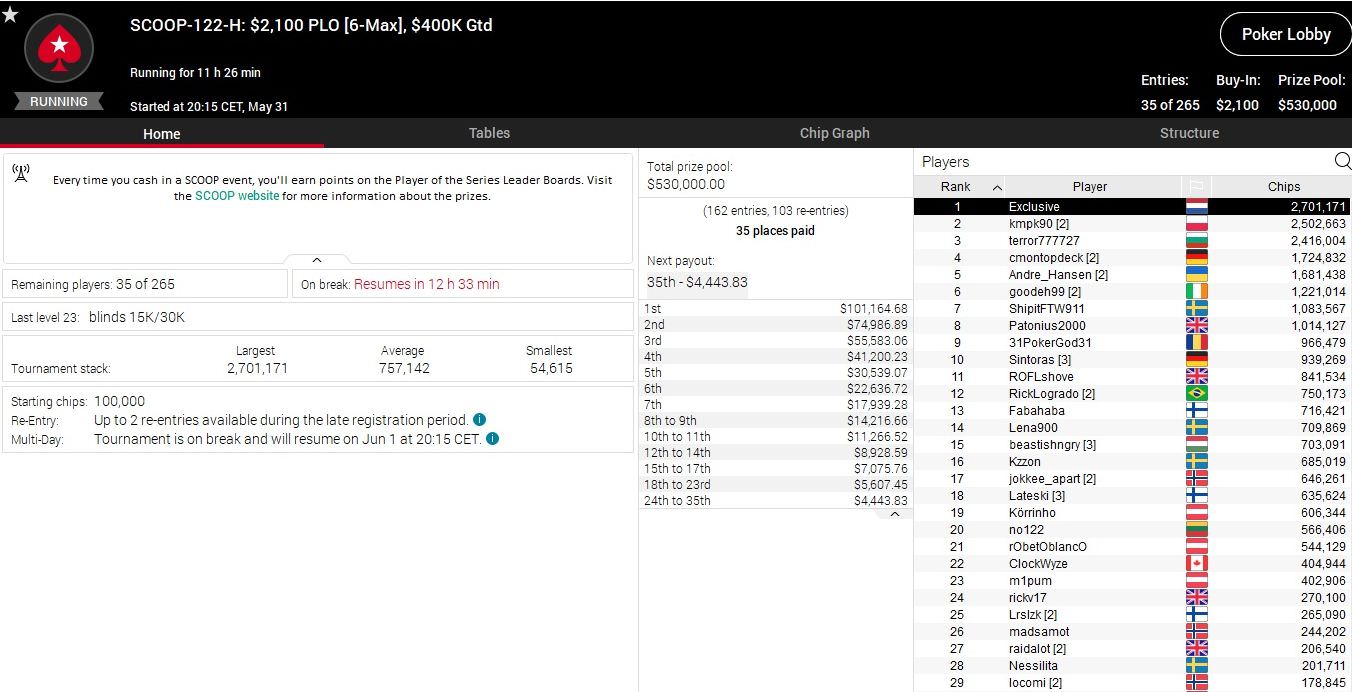This screenshot has width=1352, height=692.
Task: Click the Multi-Day info icon
Action: tap(493, 439)
